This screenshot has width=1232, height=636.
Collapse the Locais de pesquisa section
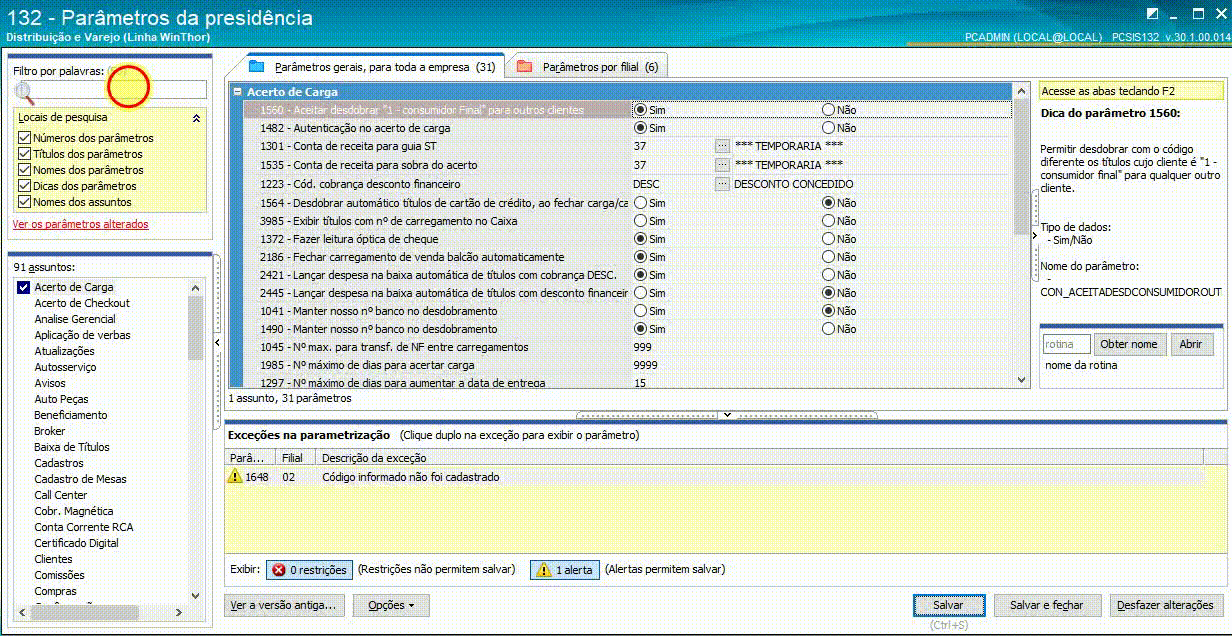[x=196, y=118]
